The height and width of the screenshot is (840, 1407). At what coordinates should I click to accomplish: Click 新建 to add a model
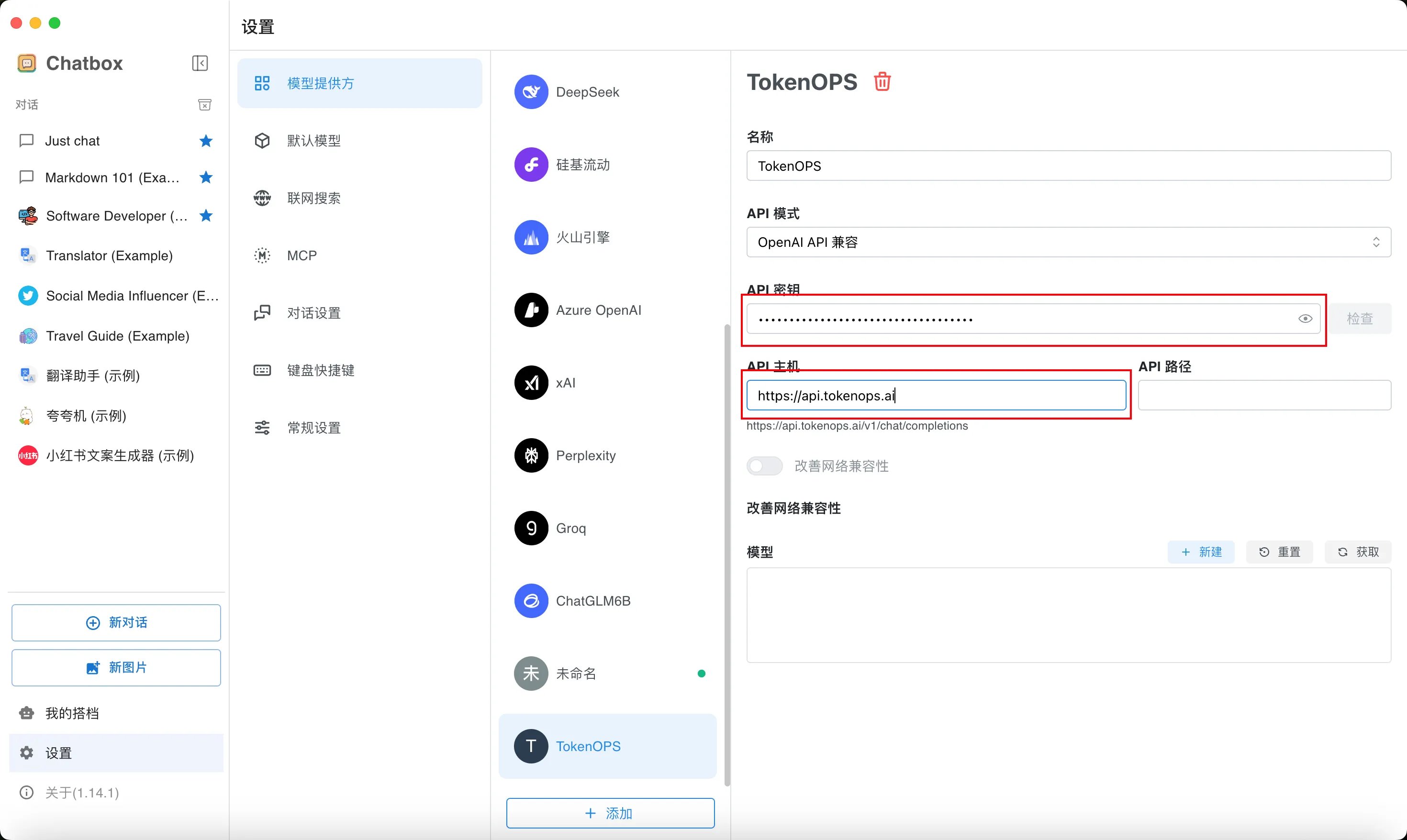[1201, 552]
